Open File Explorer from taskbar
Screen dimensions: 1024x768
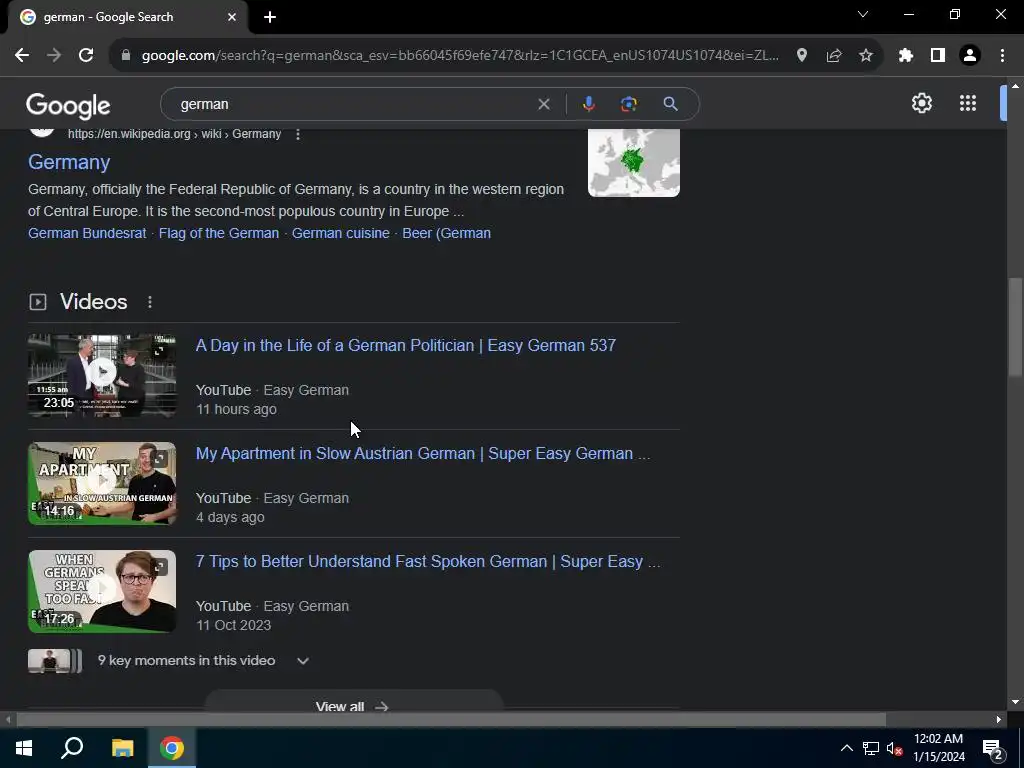pyautogui.click(x=122, y=748)
